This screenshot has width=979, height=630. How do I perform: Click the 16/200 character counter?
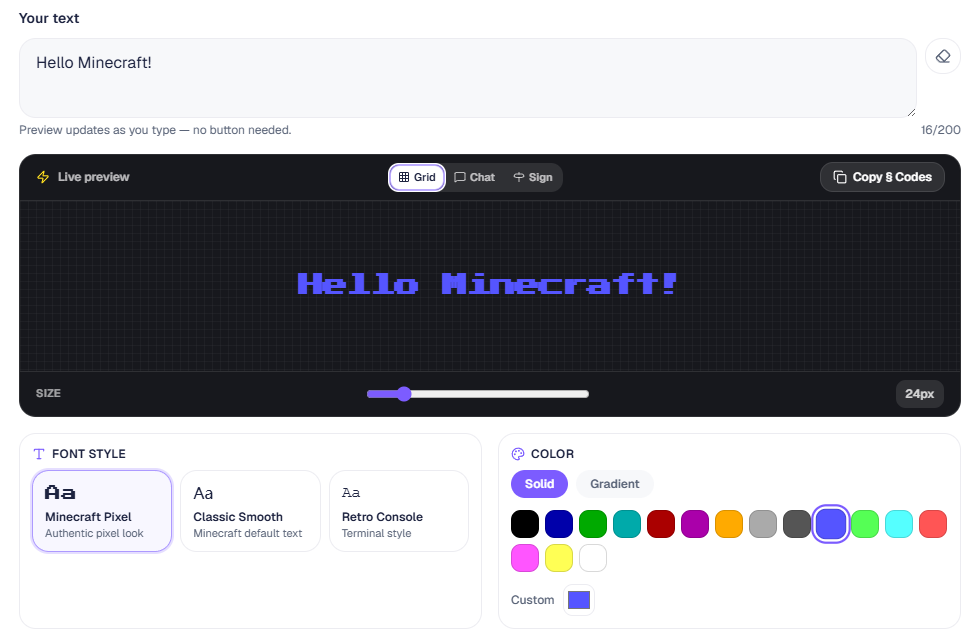tap(940, 130)
